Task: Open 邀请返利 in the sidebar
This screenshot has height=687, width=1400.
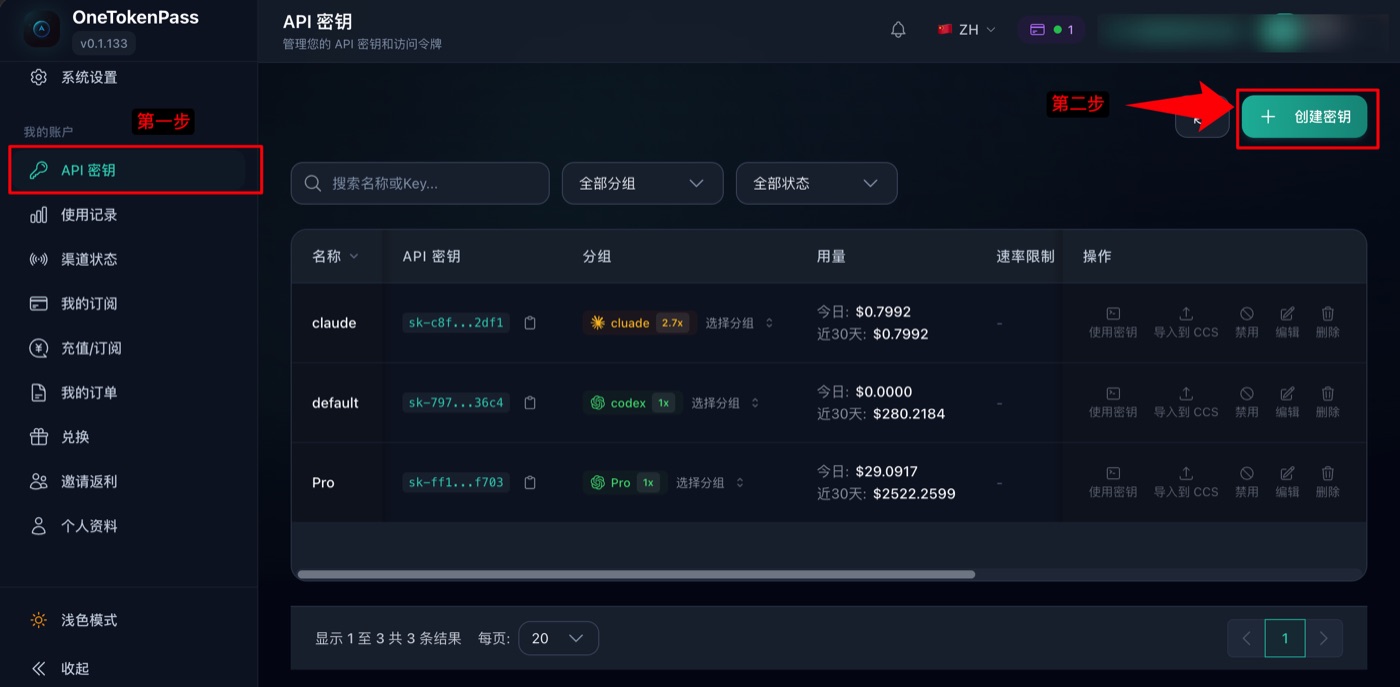Action: click(128, 482)
